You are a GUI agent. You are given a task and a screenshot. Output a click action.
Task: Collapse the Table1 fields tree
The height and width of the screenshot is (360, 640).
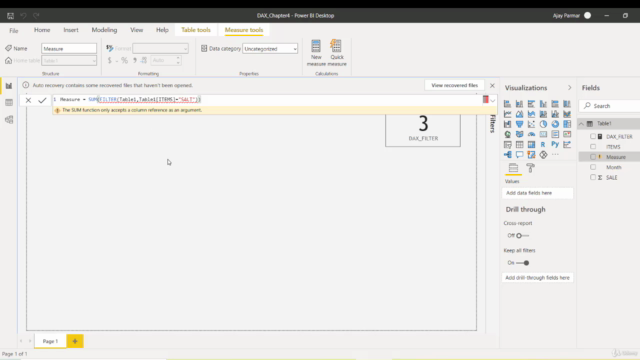coord(581,124)
